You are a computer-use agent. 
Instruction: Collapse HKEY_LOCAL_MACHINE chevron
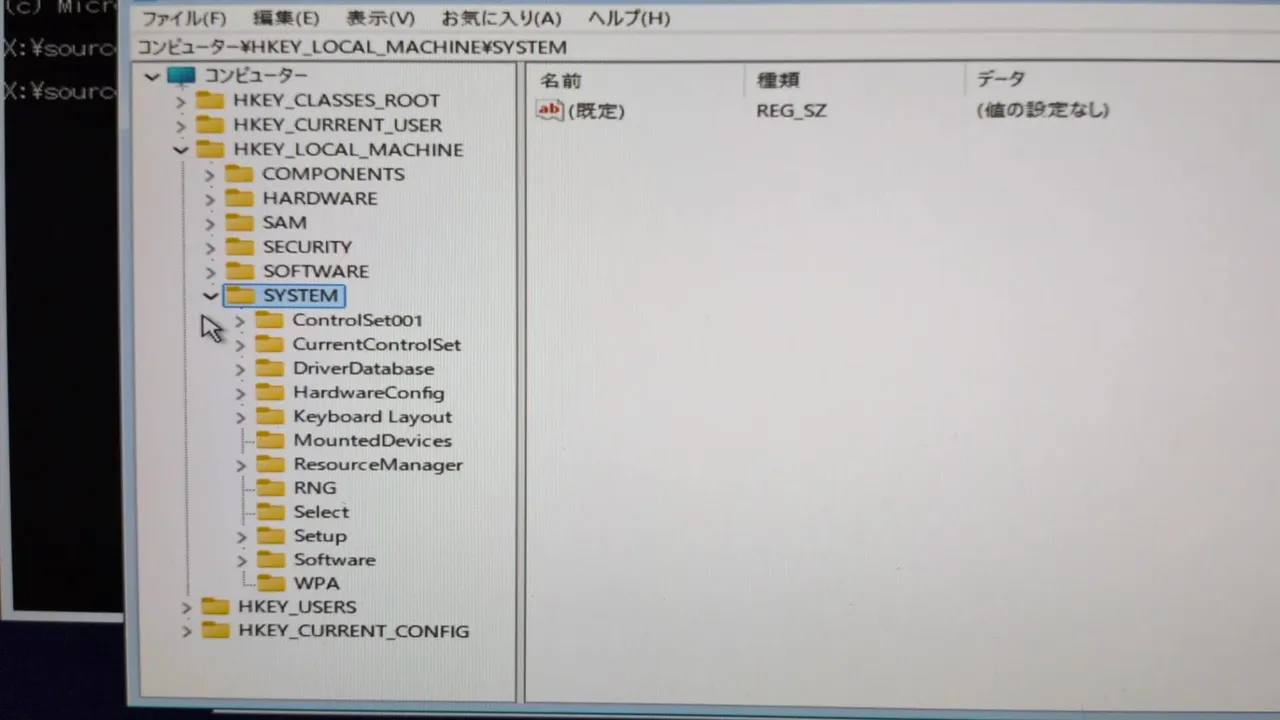[x=181, y=150]
